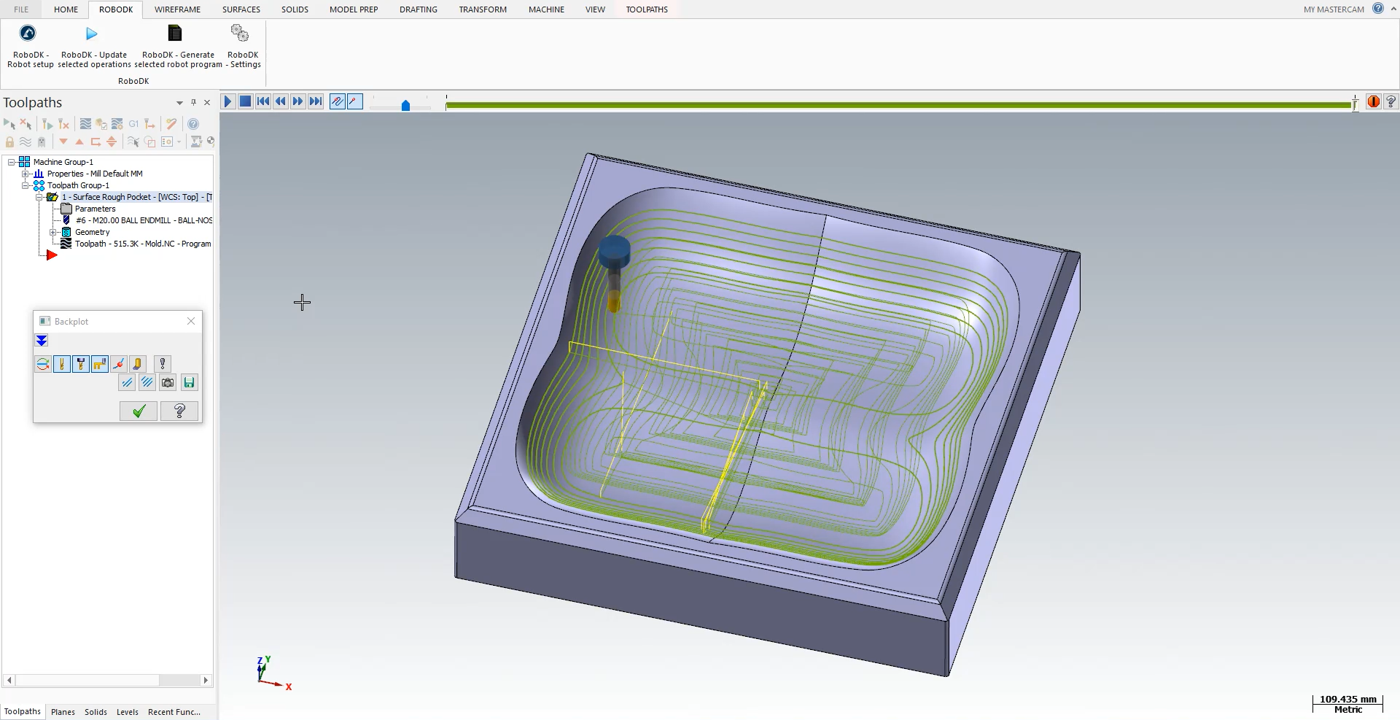
Task: Click the G1 verify icon in Toolpaths toolbar
Action: (x=134, y=123)
